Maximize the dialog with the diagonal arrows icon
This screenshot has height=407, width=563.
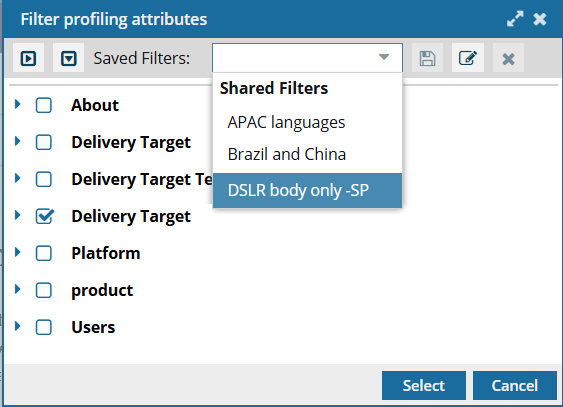tap(515, 19)
